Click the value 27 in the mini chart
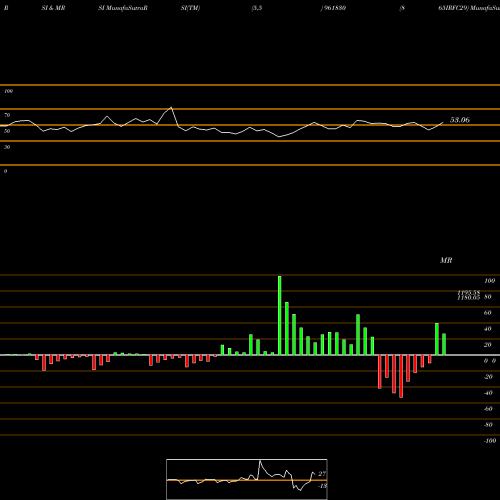 coord(322,474)
